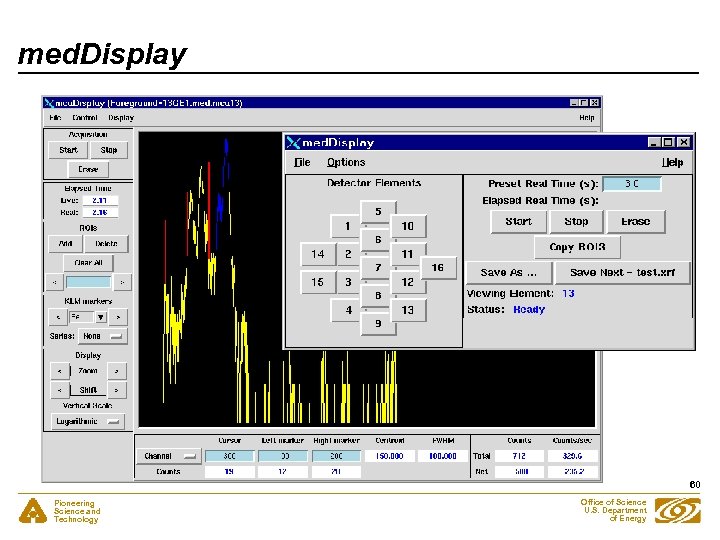Viewport: 720px width, 540px height.
Task: Click Shift right arrow button
Action: (x=117, y=390)
